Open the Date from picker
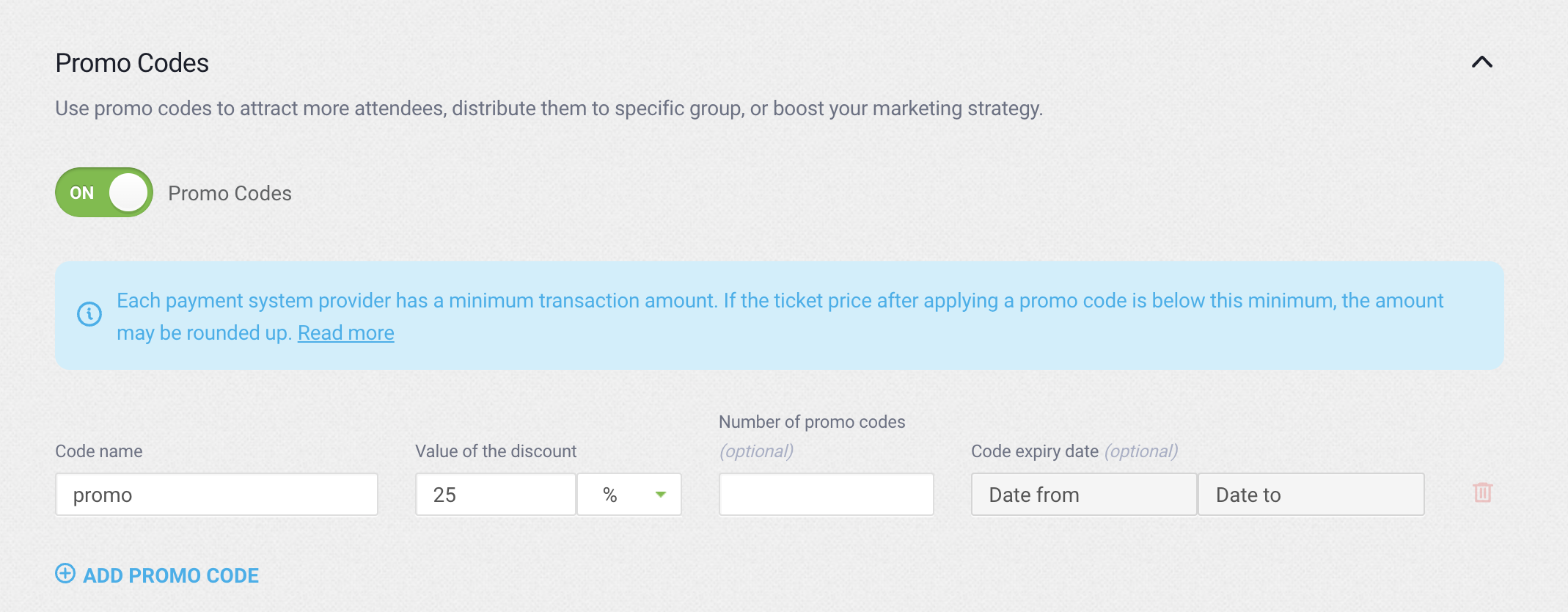Screen dimensions: 1568x612 coord(1083,495)
